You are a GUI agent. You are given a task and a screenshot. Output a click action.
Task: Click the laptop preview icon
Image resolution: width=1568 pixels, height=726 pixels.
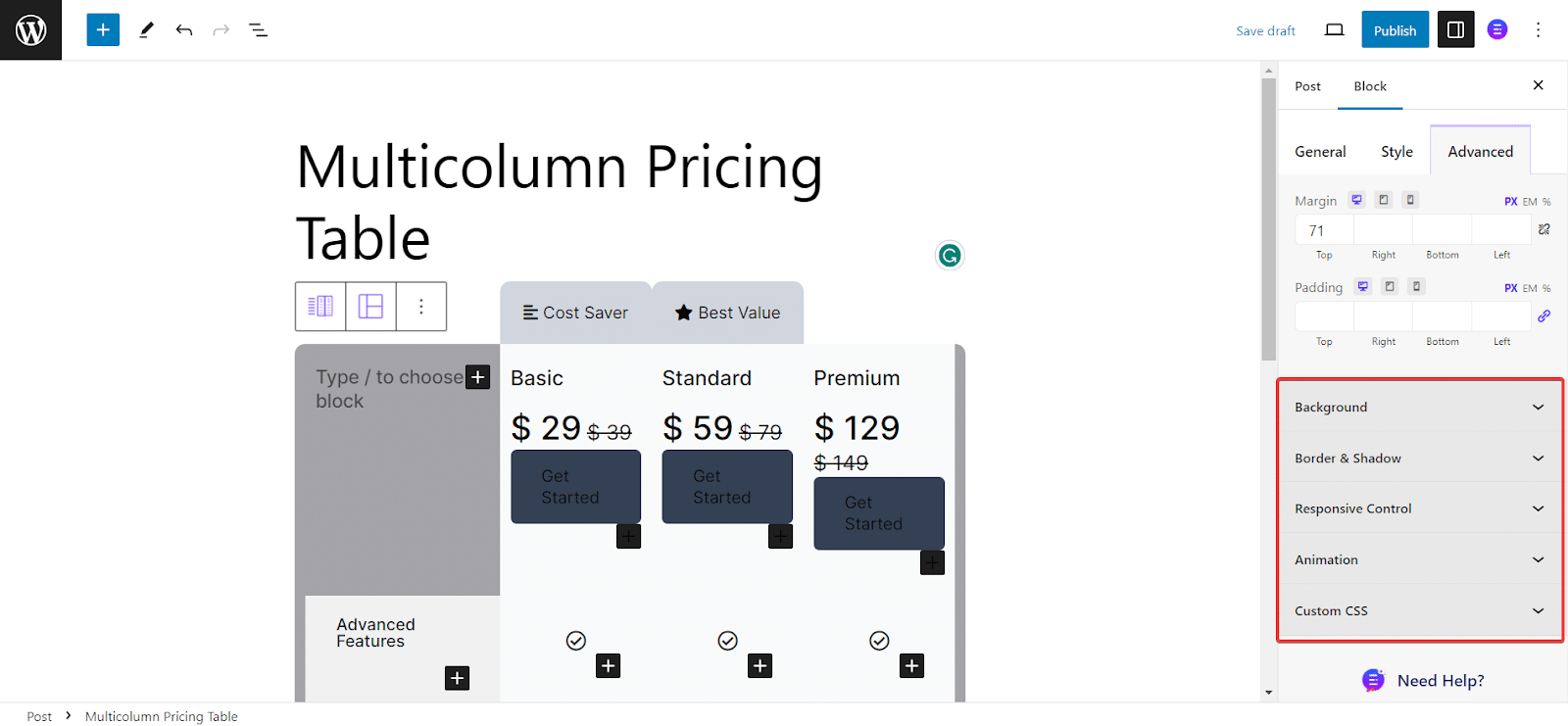click(1334, 30)
